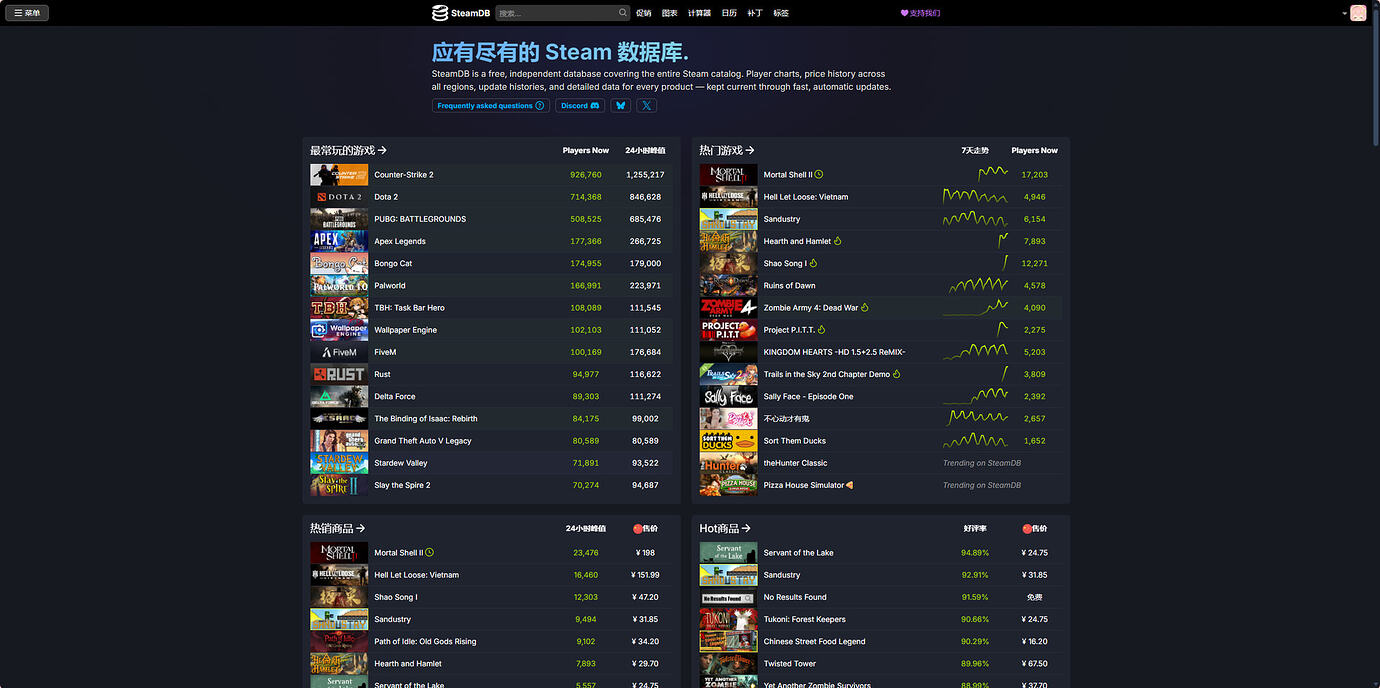This screenshot has width=1380, height=688.
Task: Open TBH: Task Bar Hero entry
Action: pos(491,307)
